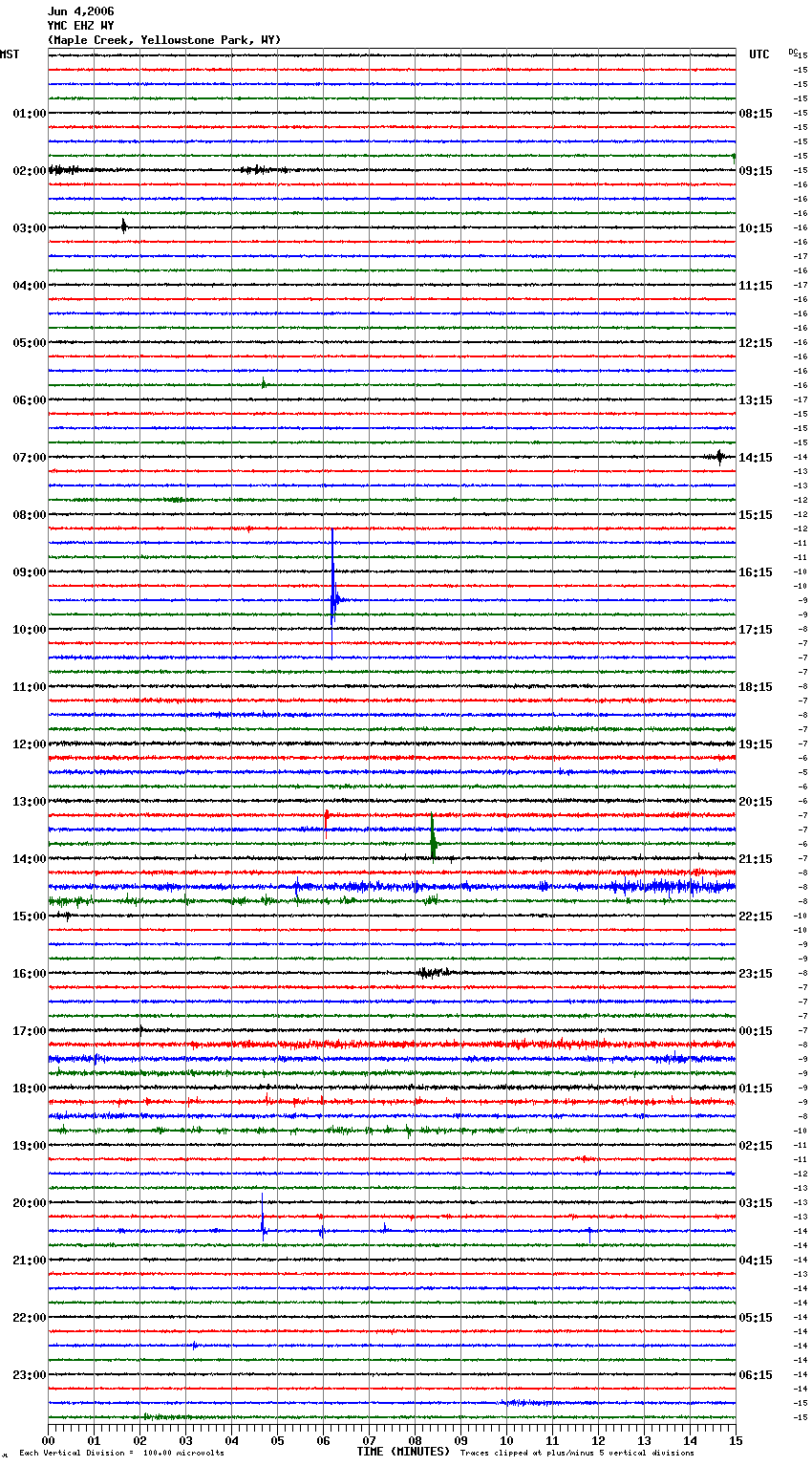Click the date heading 'Jun 4,2006'
Image resolution: width=812 pixels, height=1466 pixels.
tap(80, 11)
